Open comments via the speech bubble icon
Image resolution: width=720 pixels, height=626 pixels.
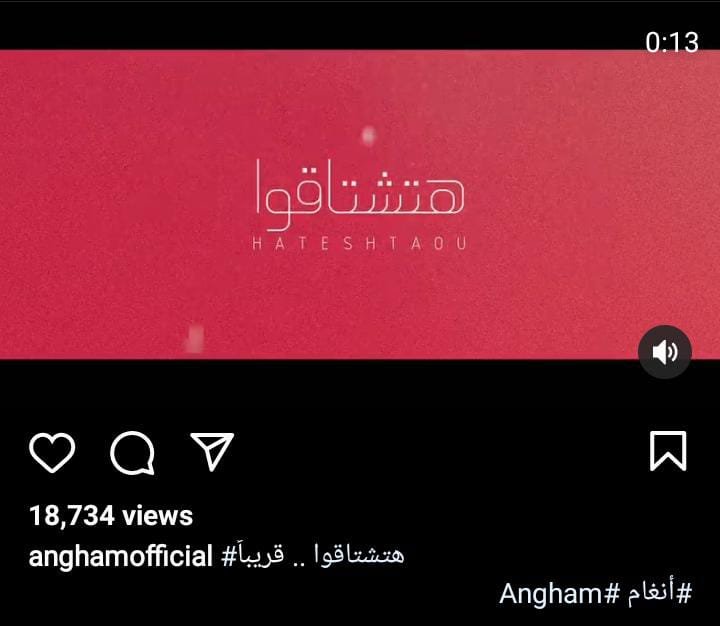[132, 453]
